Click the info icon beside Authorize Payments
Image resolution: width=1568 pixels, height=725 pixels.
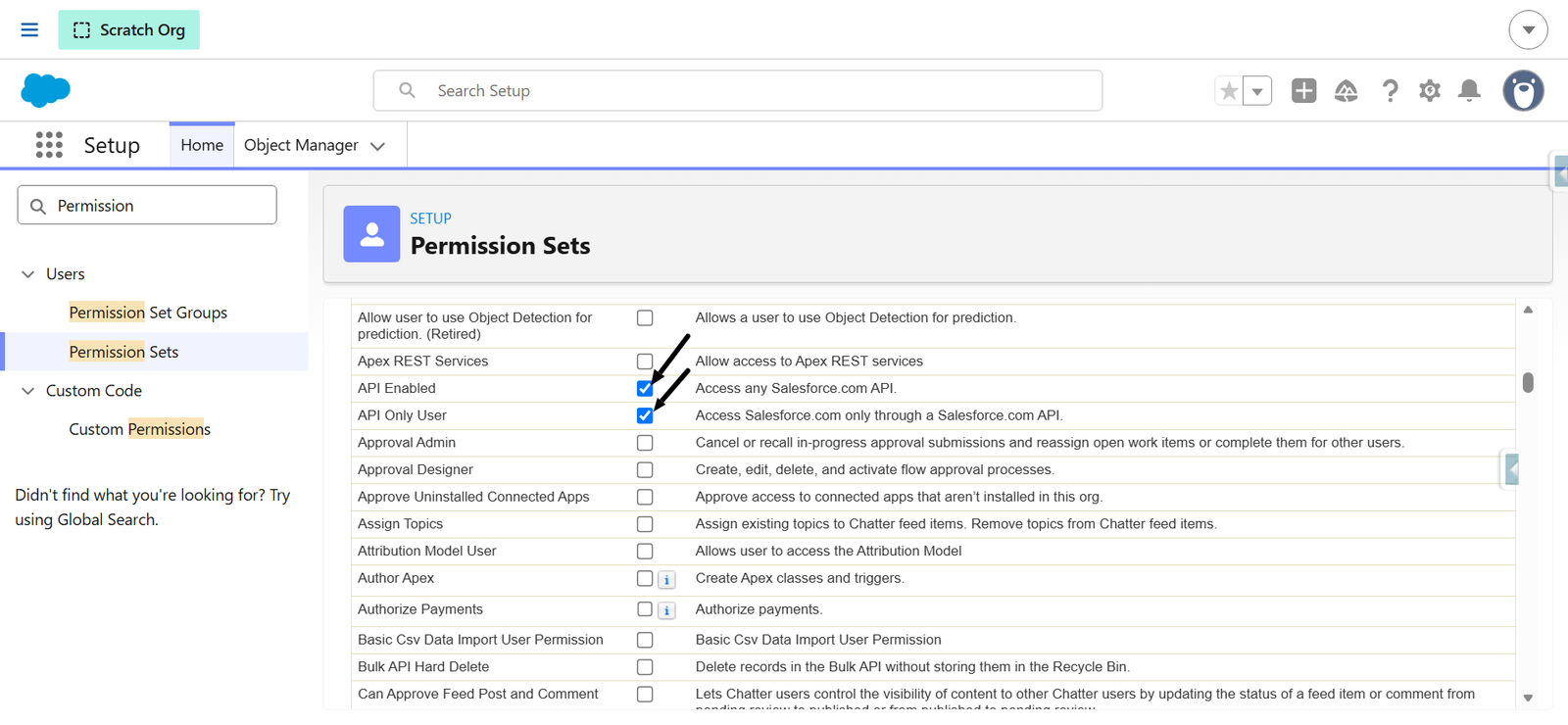coord(666,611)
